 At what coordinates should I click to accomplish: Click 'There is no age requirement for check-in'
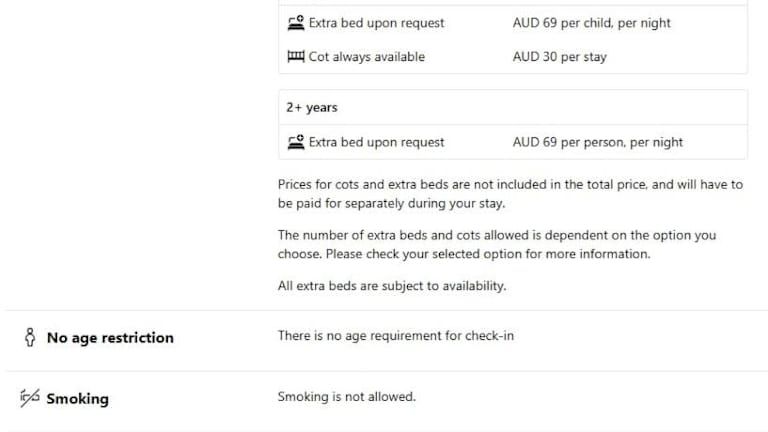click(x=395, y=336)
